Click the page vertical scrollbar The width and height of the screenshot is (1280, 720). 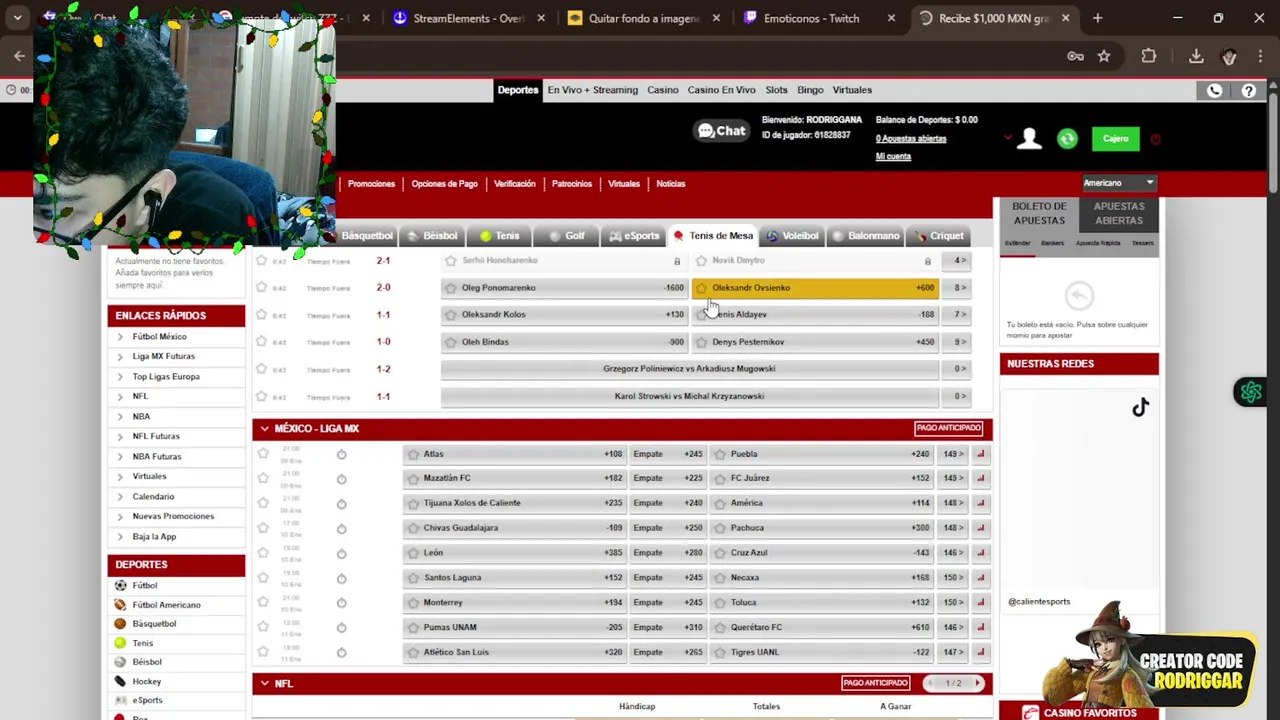(x=1272, y=140)
